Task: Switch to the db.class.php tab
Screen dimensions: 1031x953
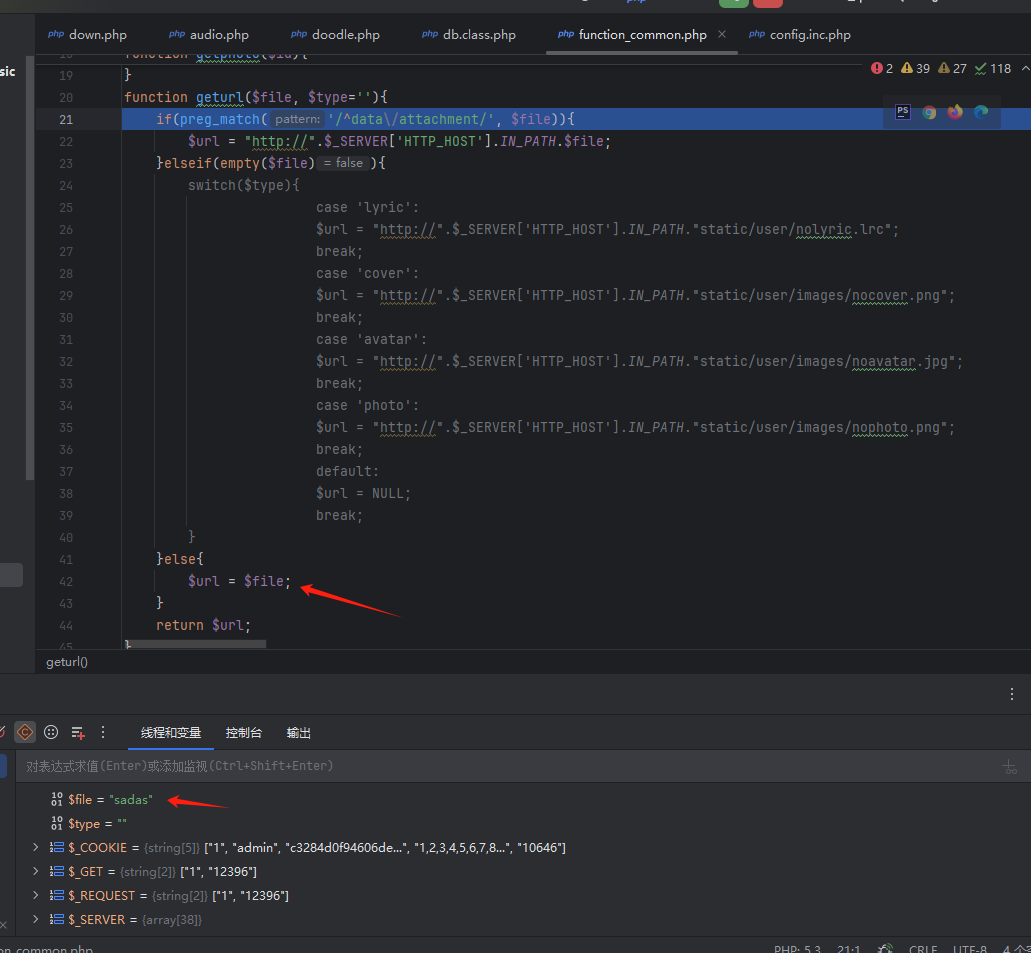Action: click(478, 35)
